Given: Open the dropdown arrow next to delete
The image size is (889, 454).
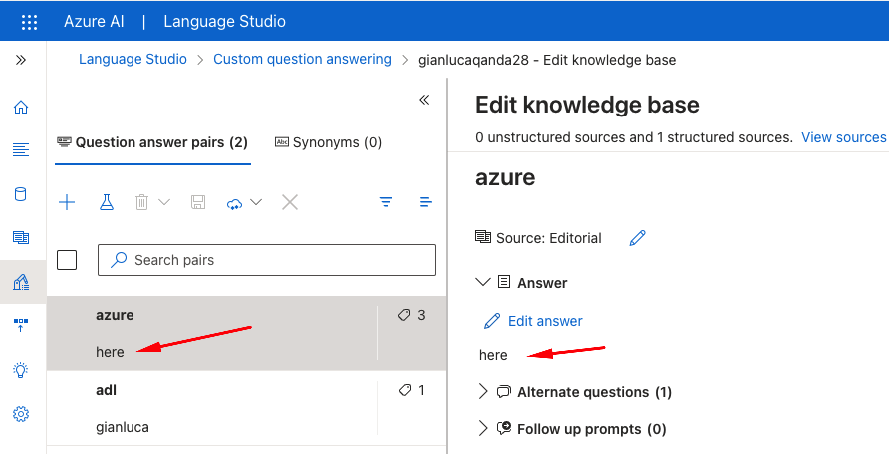Looking at the screenshot, I should [164, 202].
